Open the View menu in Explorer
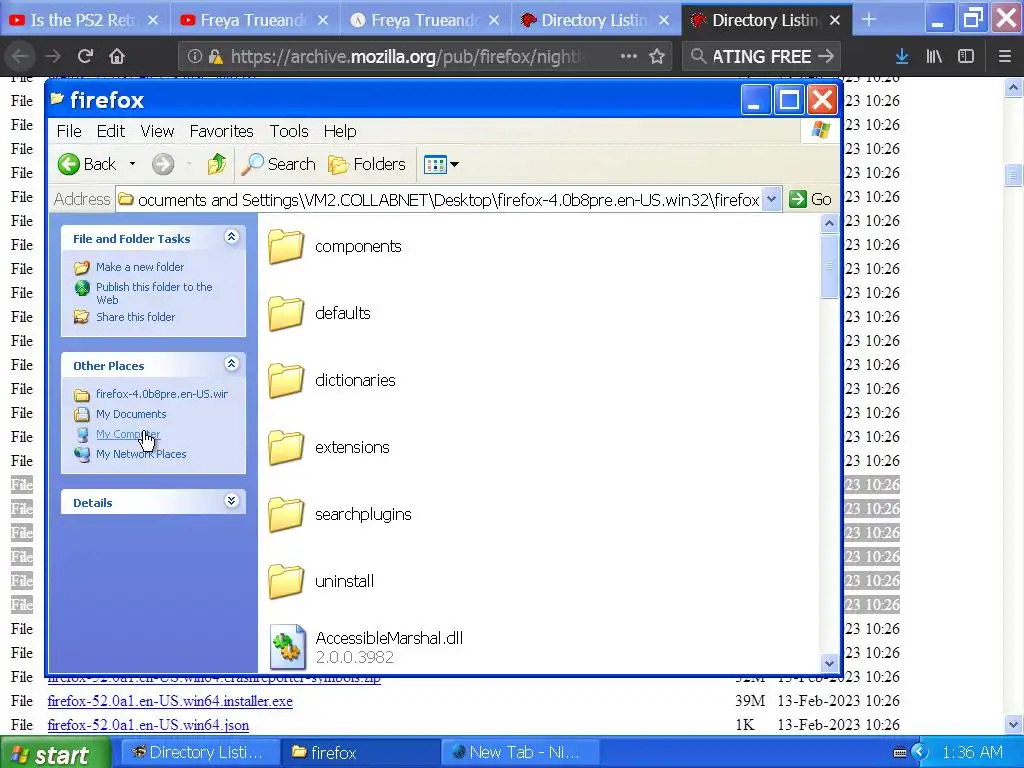This screenshot has height=768, width=1024. [157, 131]
